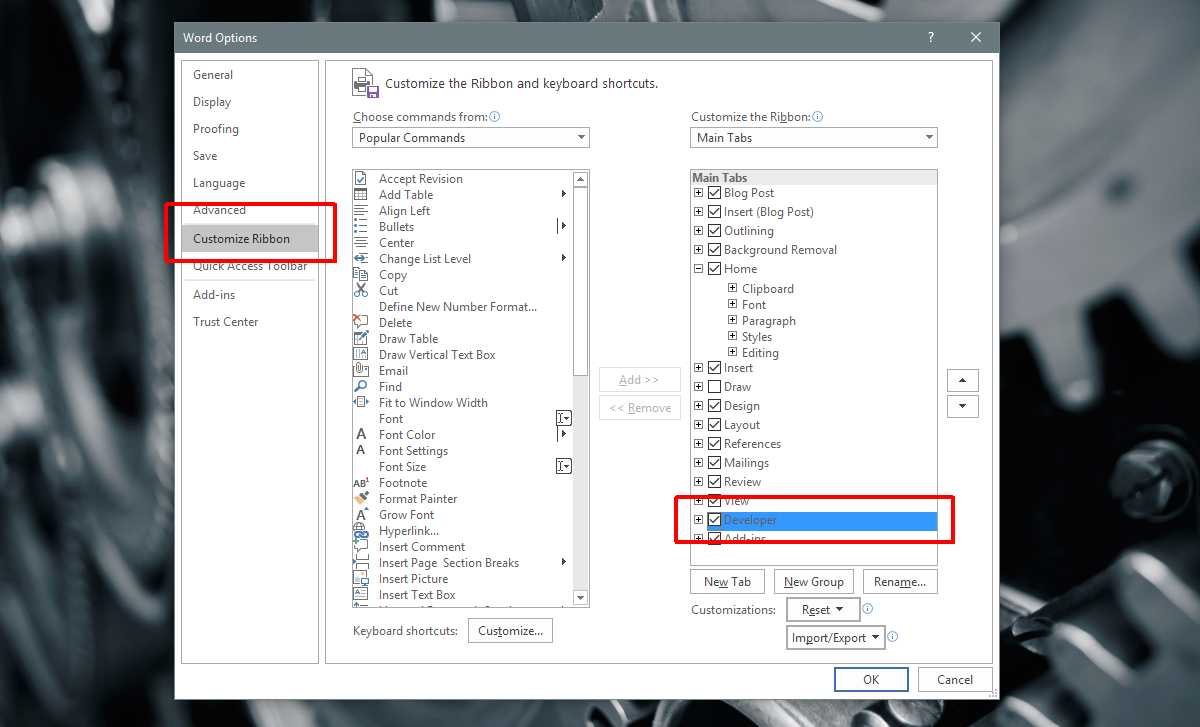
Task: Click the Delete comment icon
Action: pyautogui.click(x=361, y=323)
